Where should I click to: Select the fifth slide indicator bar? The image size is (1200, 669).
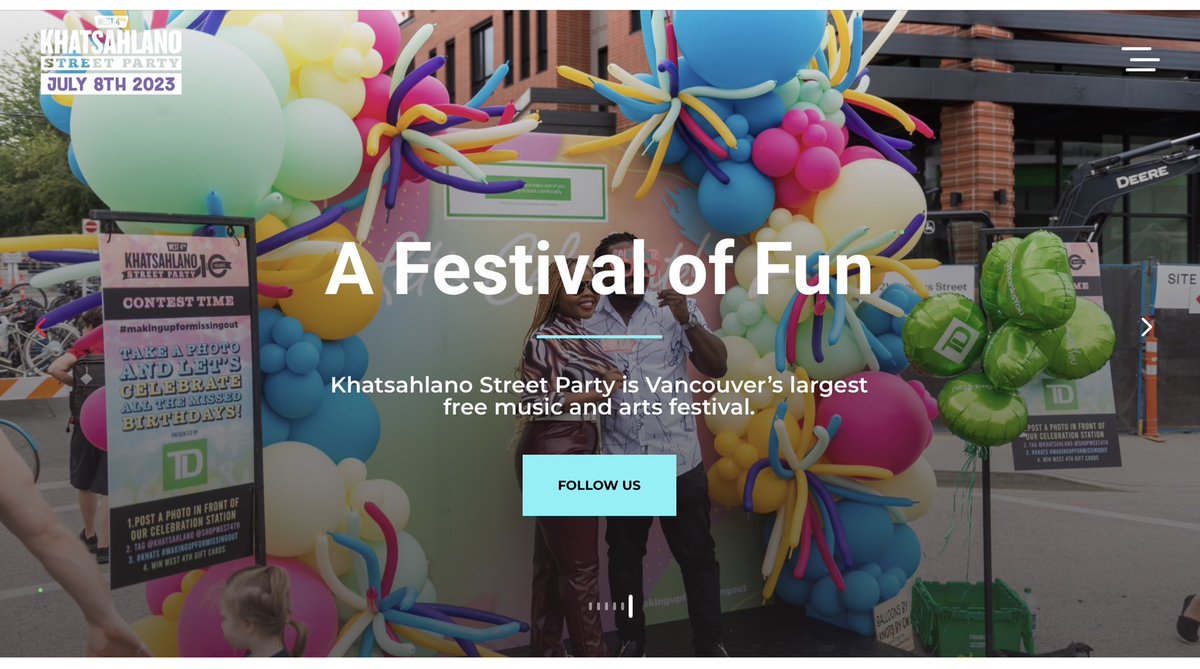coord(622,606)
